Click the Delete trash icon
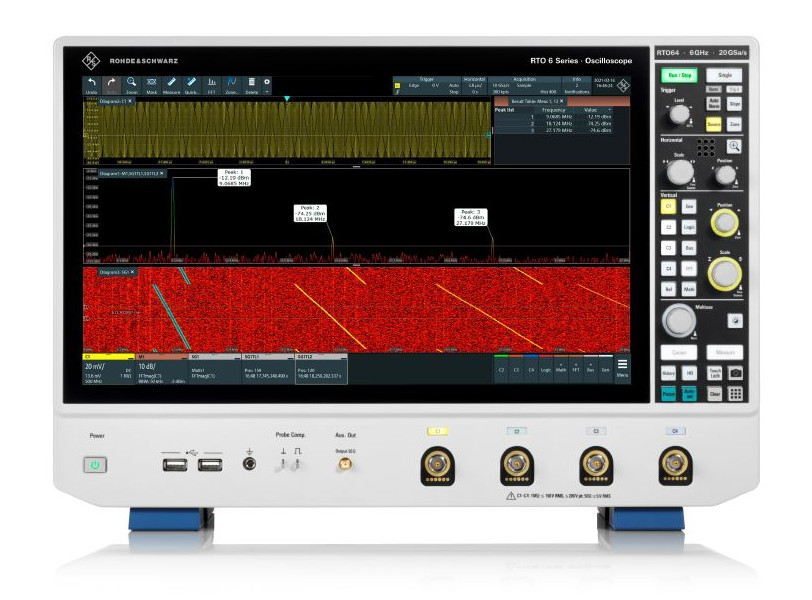 (x=252, y=85)
